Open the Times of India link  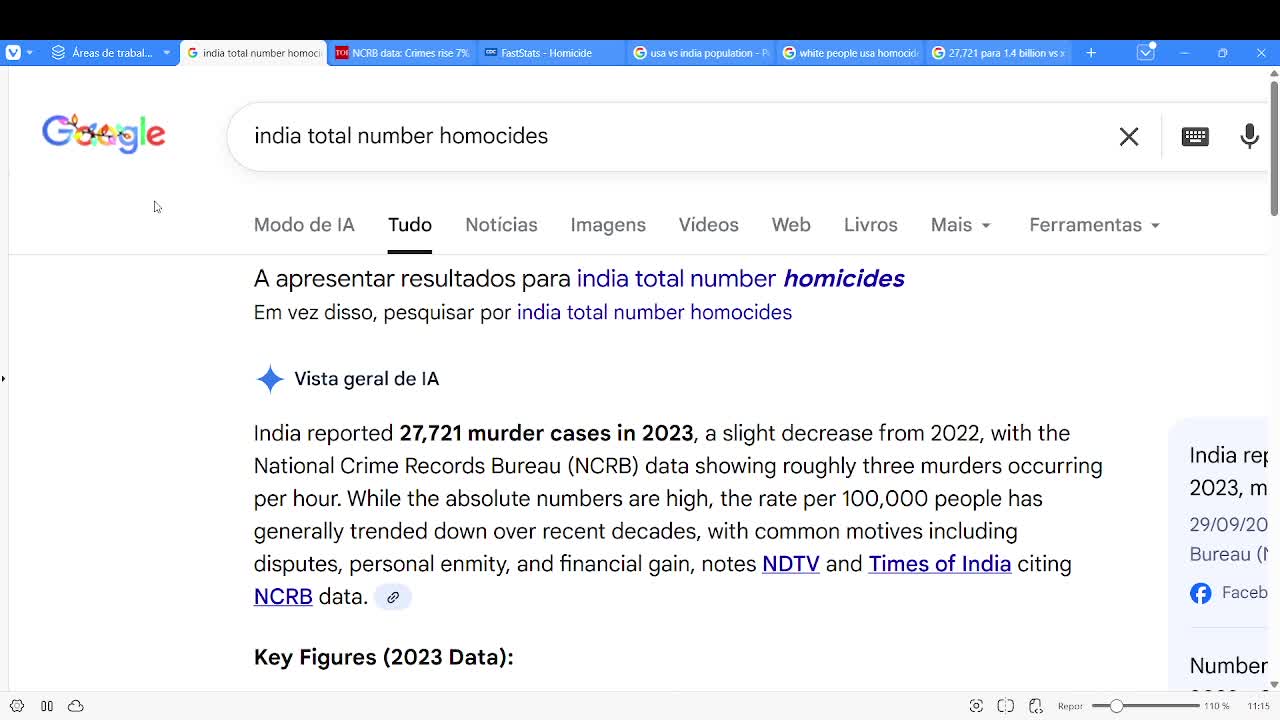(940, 564)
